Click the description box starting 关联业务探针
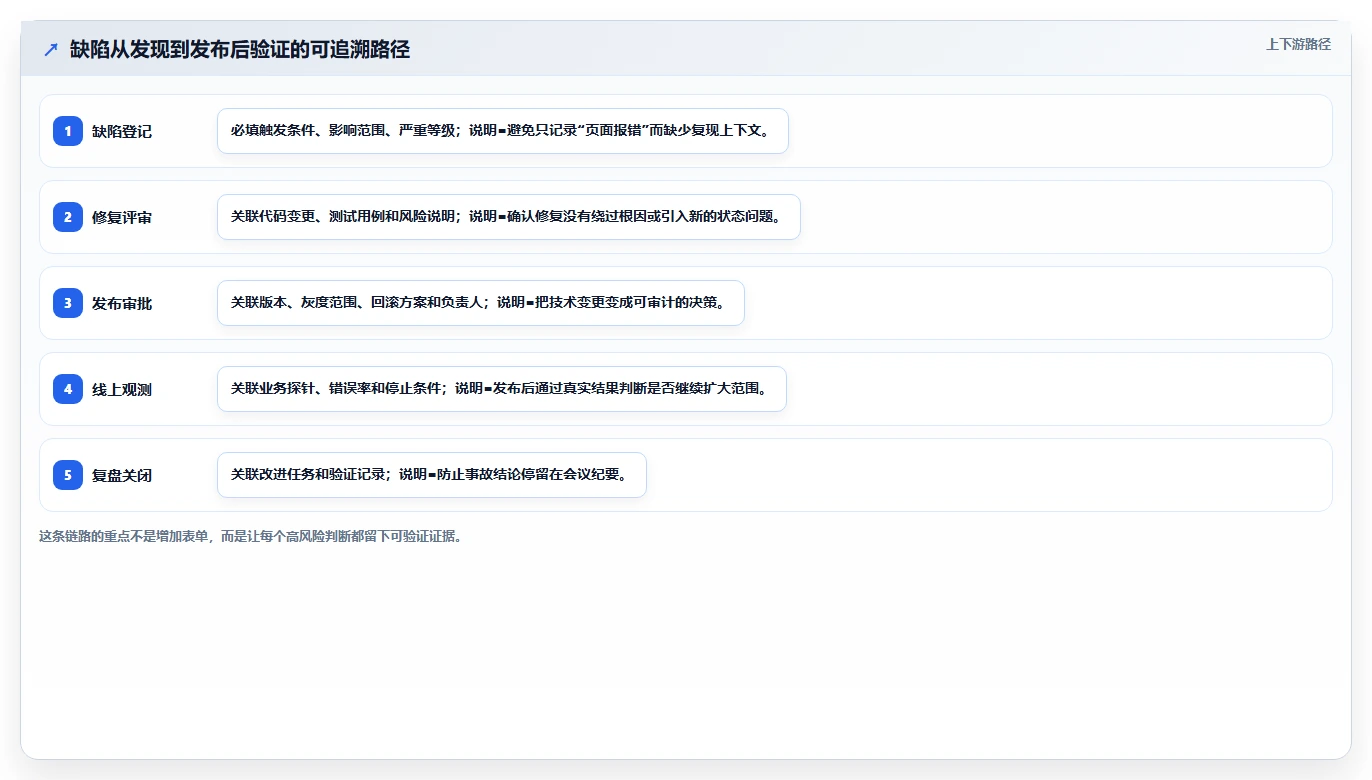 coord(502,389)
